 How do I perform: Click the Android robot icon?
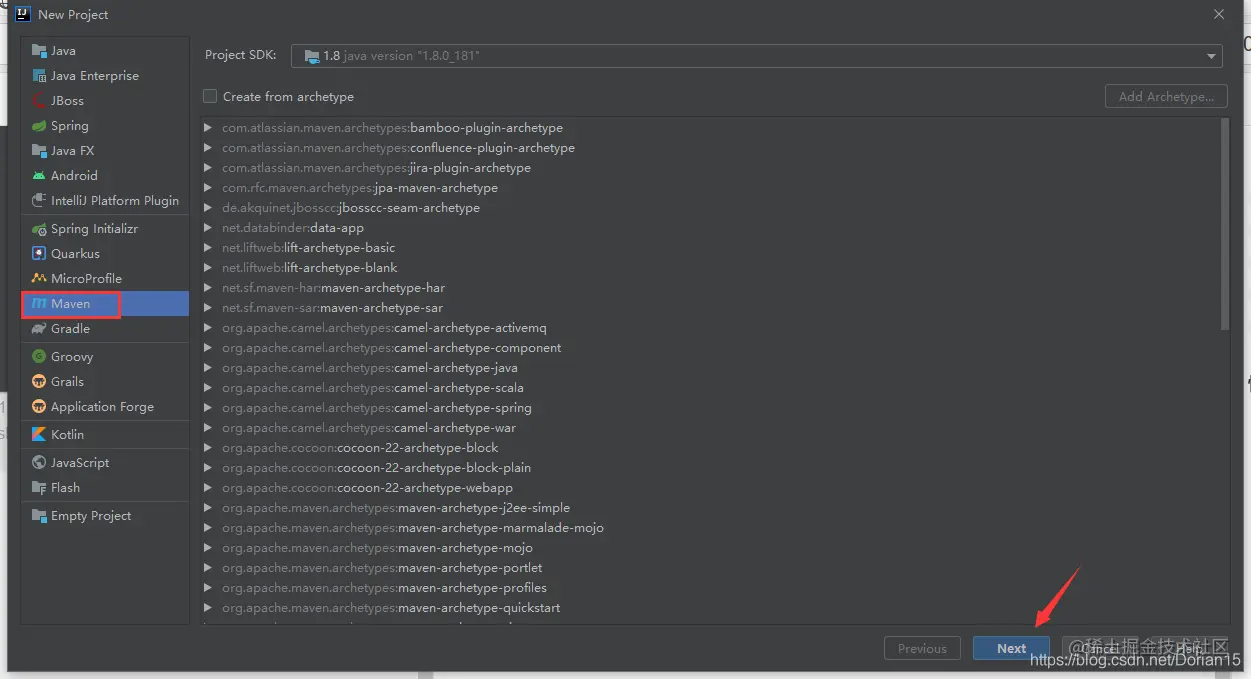click(x=39, y=176)
